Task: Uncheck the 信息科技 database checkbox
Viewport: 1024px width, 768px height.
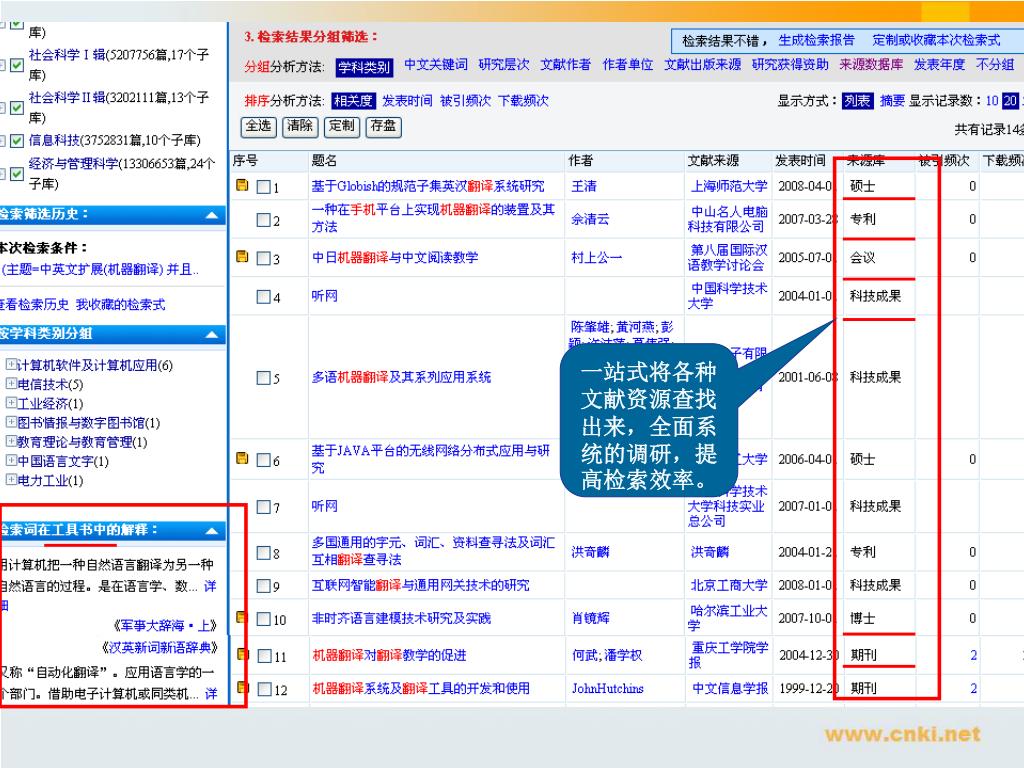Action: coord(16,141)
